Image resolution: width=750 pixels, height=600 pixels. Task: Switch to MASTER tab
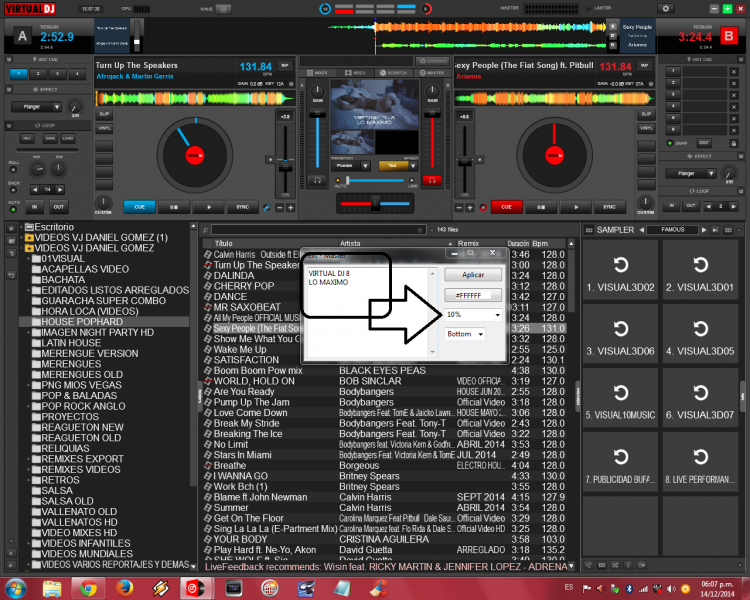pos(432,73)
